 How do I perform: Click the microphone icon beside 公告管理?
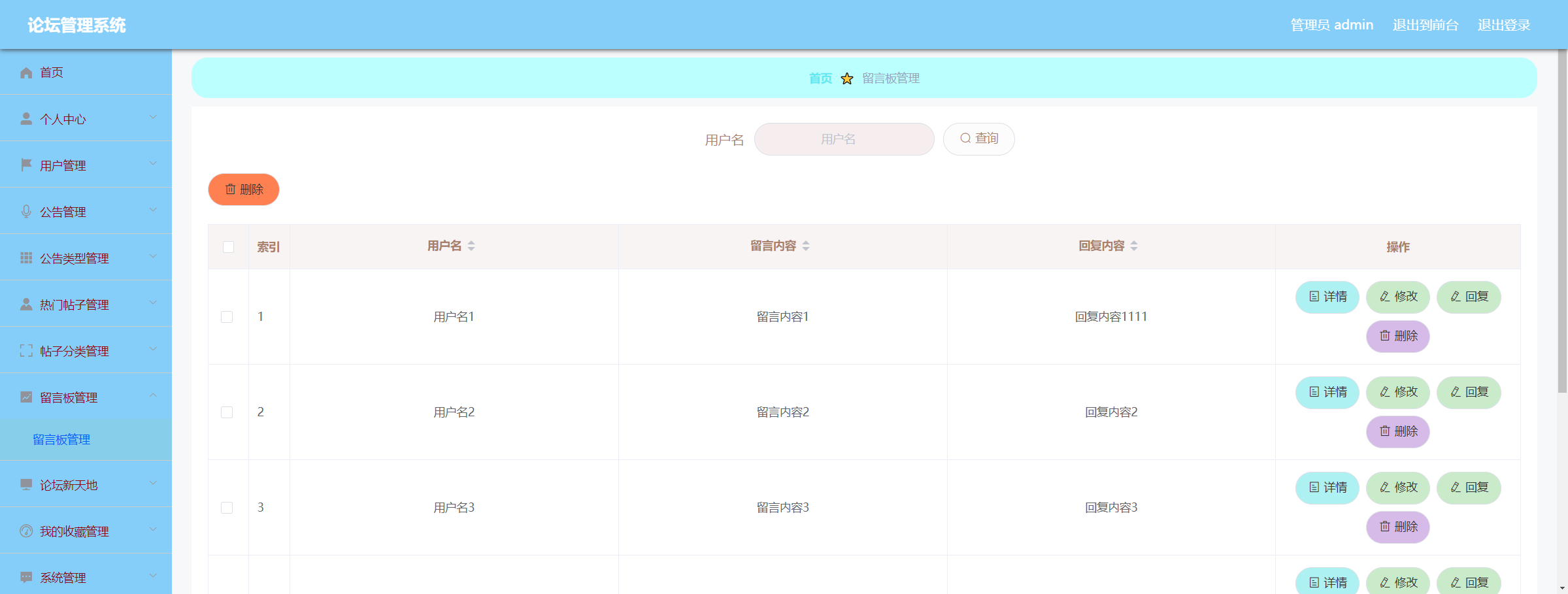pyautogui.click(x=26, y=212)
